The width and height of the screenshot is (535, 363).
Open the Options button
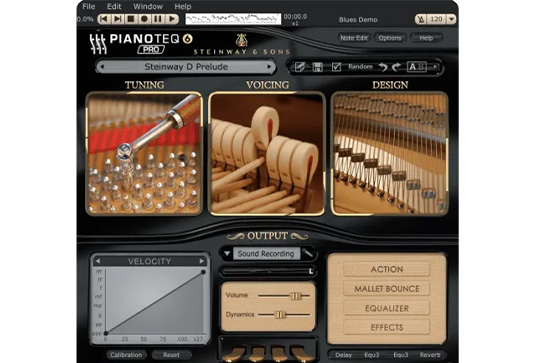390,38
